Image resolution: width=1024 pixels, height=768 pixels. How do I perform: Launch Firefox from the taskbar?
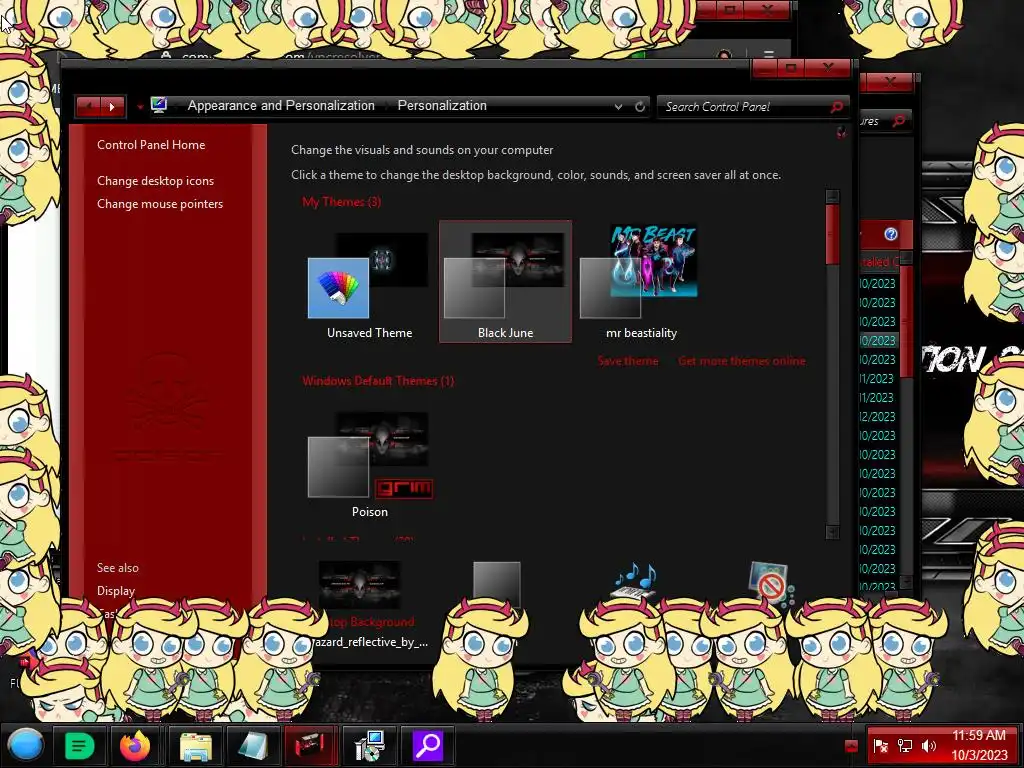click(135, 745)
